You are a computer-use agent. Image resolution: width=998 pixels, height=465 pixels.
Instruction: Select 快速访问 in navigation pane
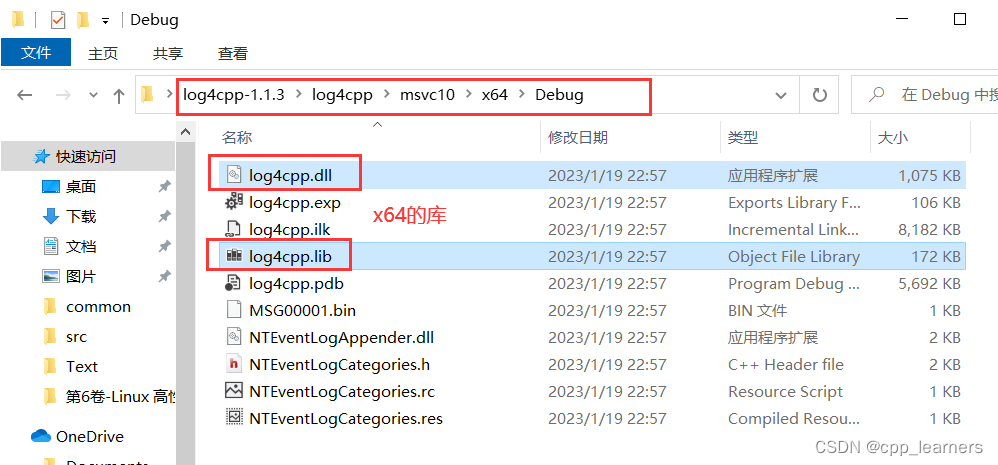coord(86,156)
